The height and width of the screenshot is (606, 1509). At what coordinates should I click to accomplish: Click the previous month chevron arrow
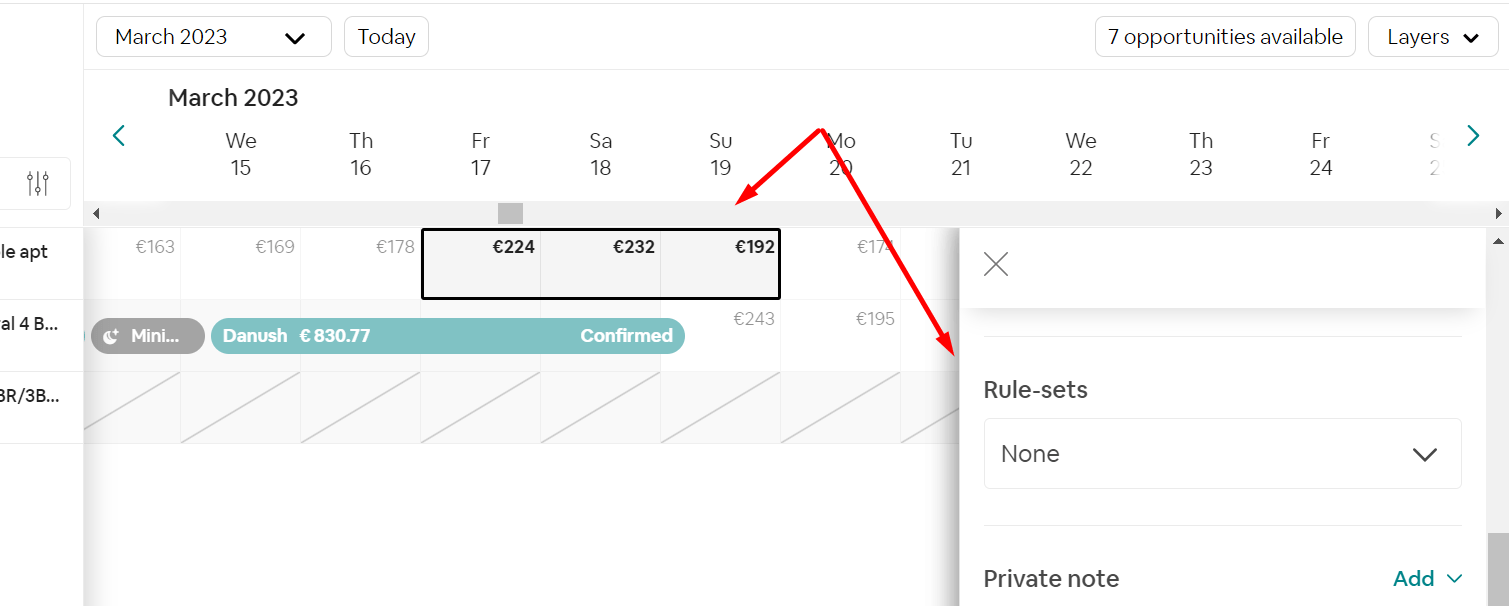[x=118, y=135]
